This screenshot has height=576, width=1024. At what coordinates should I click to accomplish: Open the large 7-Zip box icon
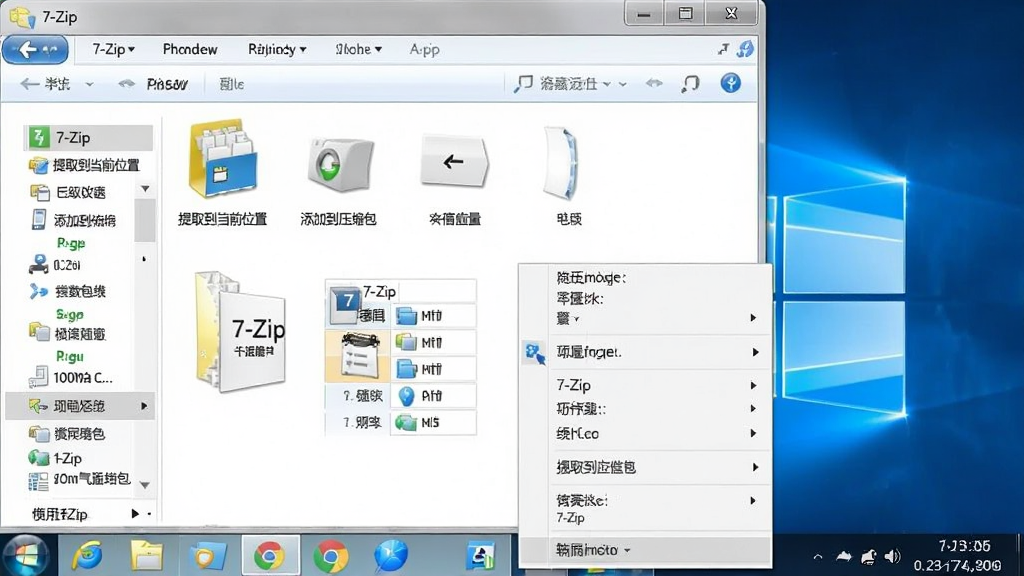[x=241, y=332]
